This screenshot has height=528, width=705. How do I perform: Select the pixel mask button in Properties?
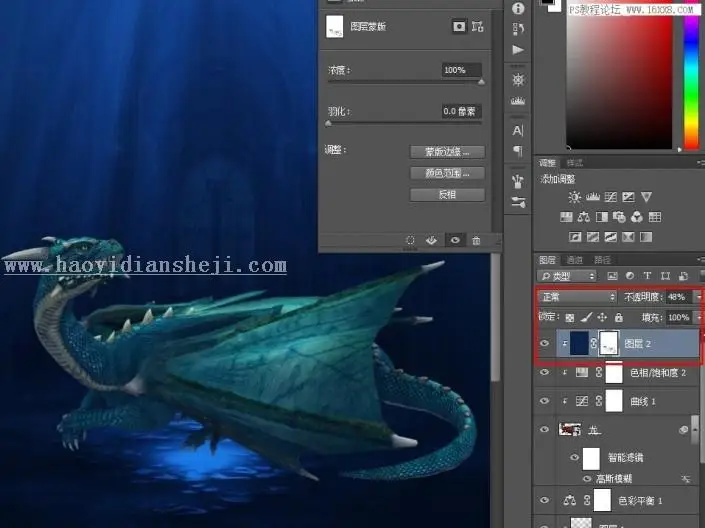459,27
